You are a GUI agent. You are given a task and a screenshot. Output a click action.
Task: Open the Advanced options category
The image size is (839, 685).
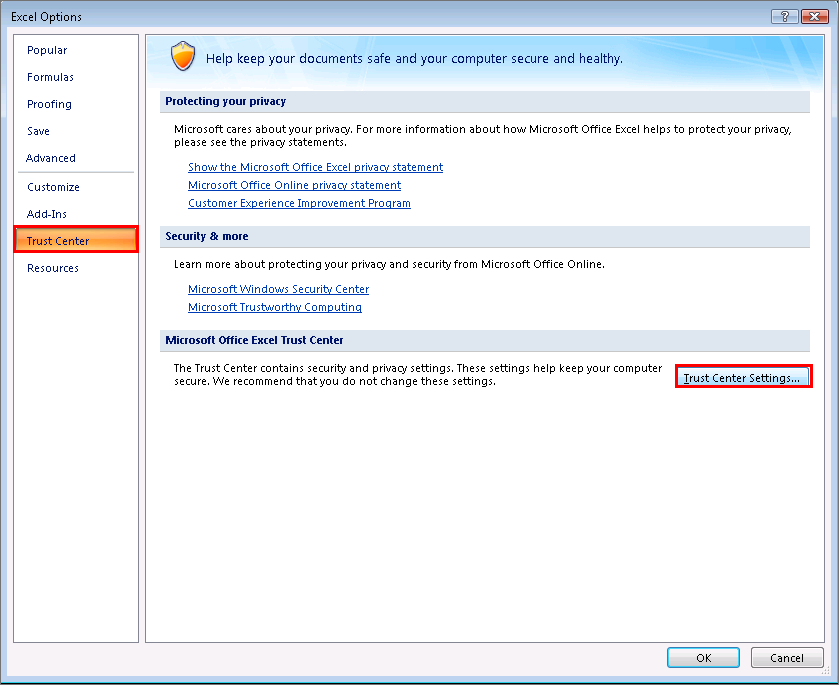50,158
